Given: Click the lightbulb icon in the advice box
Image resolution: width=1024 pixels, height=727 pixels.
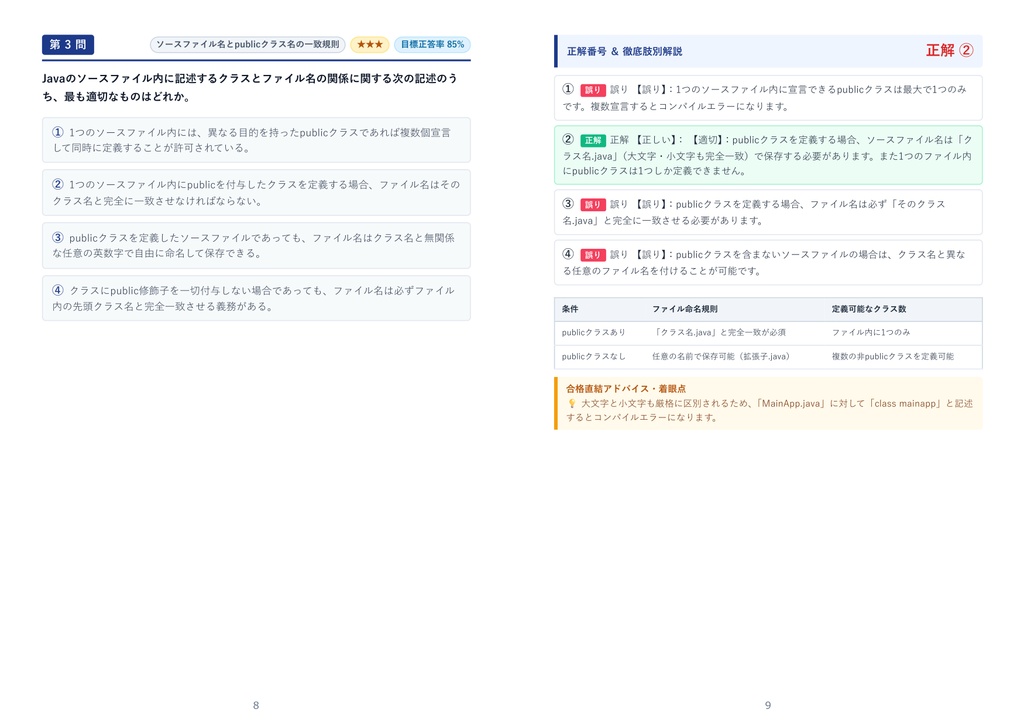Looking at the screenshot, I should point(571,404).
